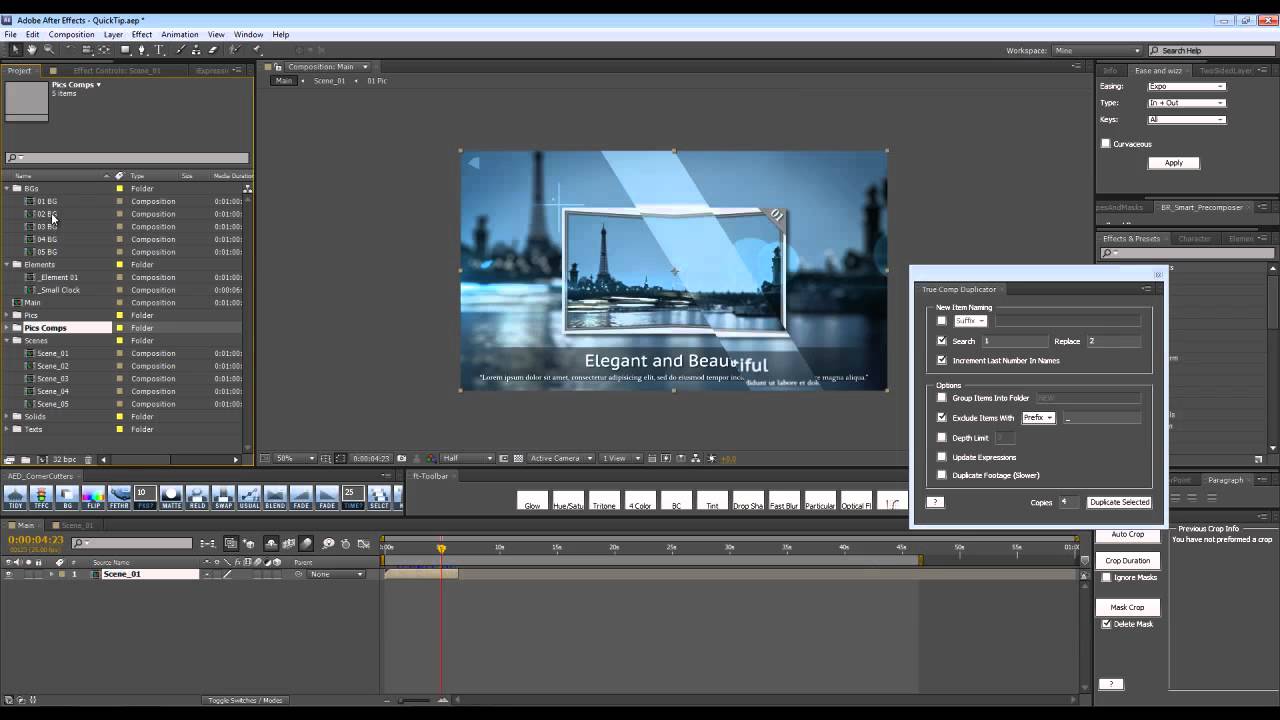The width and height of the screenshot is (1280, 720).
Task: Enable the Depth Limit checkbox
Action: coord(941,438)
